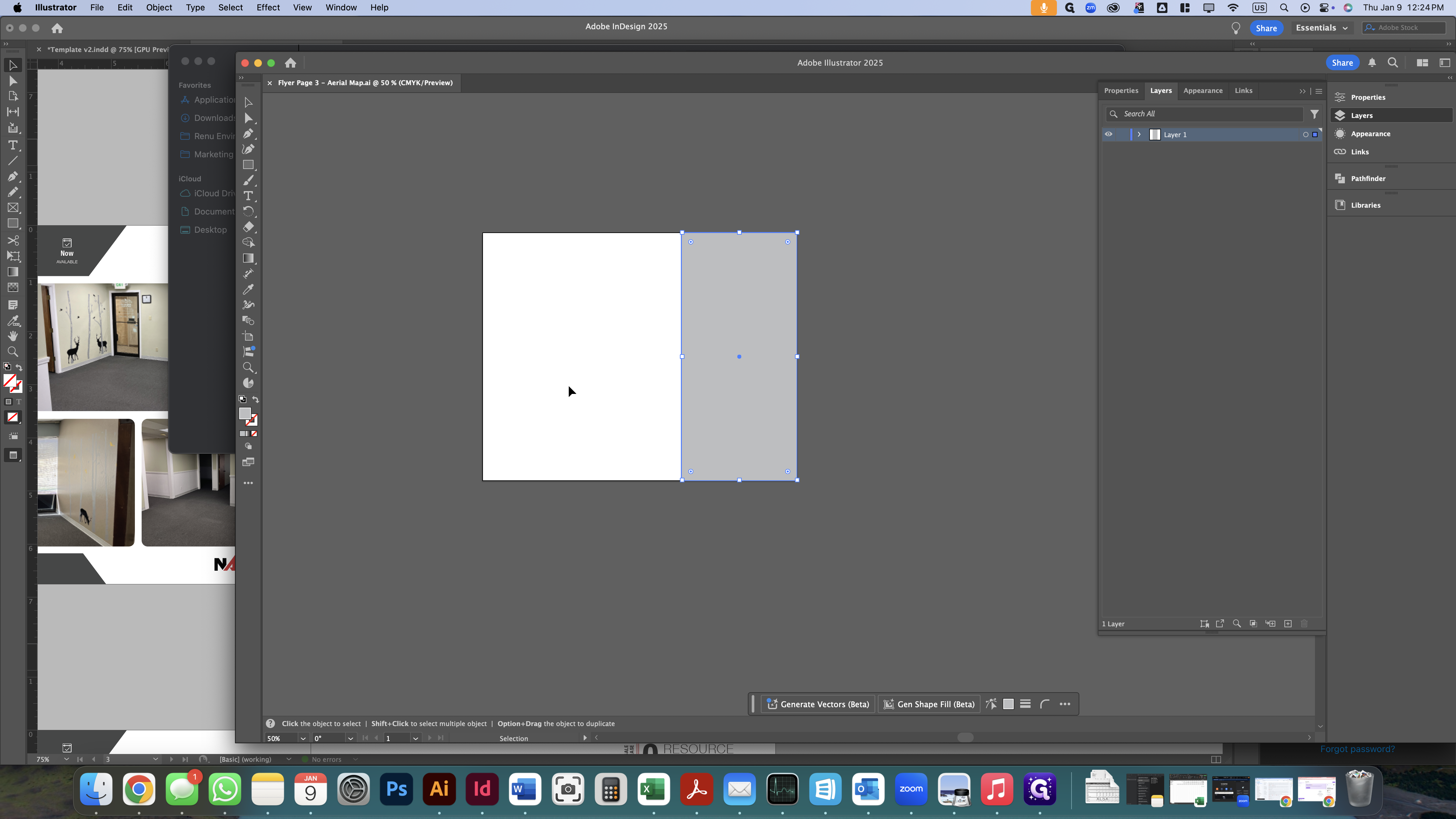This screenshot has width=1456, height=819.
Task: Select the Rectangle tool in Illustrator
Action: click(x=248, y=164)
